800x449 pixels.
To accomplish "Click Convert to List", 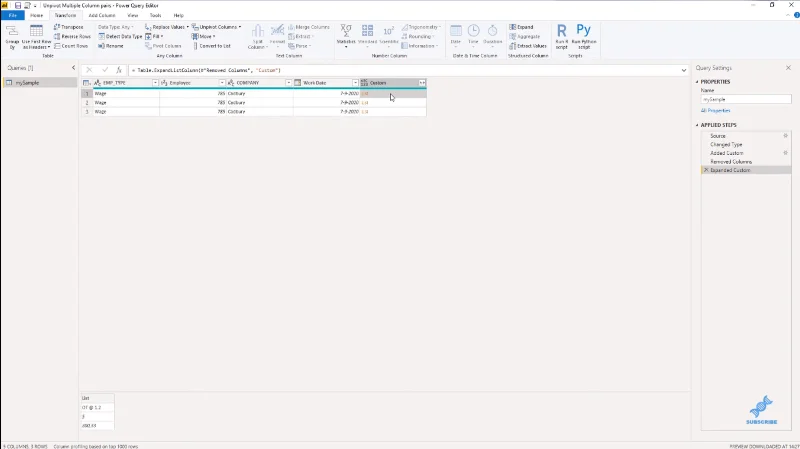I will point(211,46).
